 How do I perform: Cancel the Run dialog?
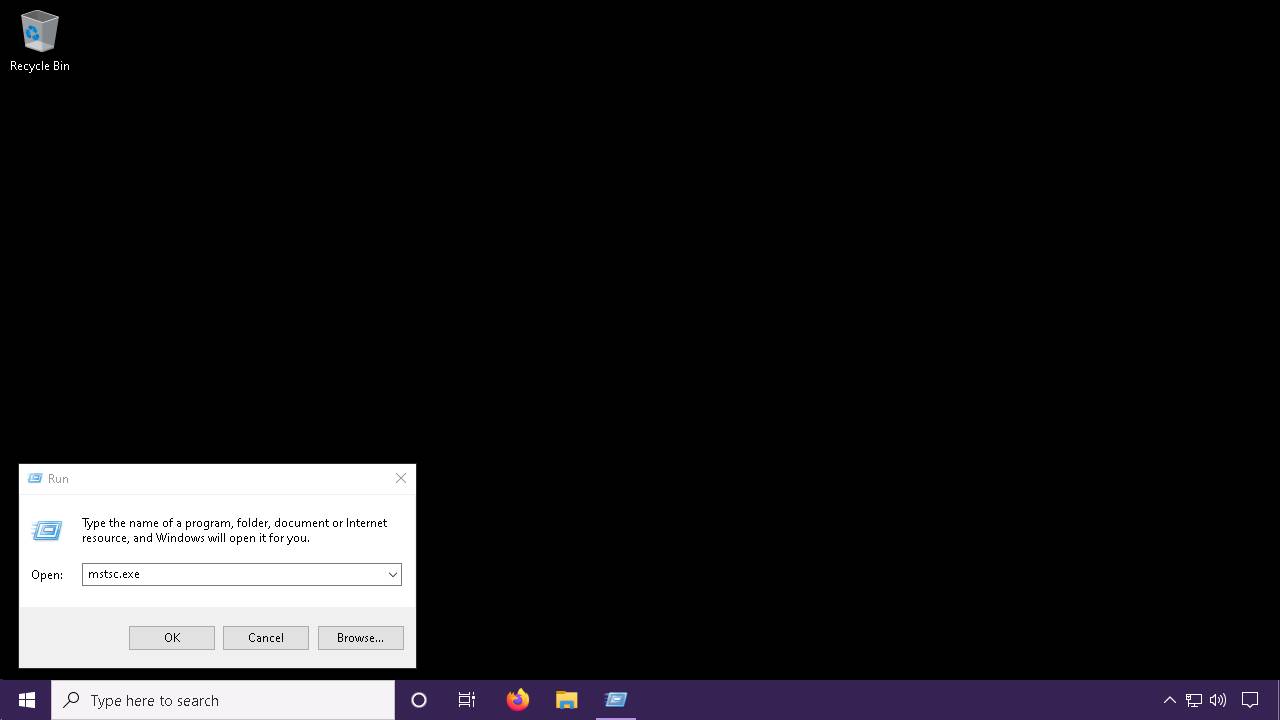coord(266,638)
